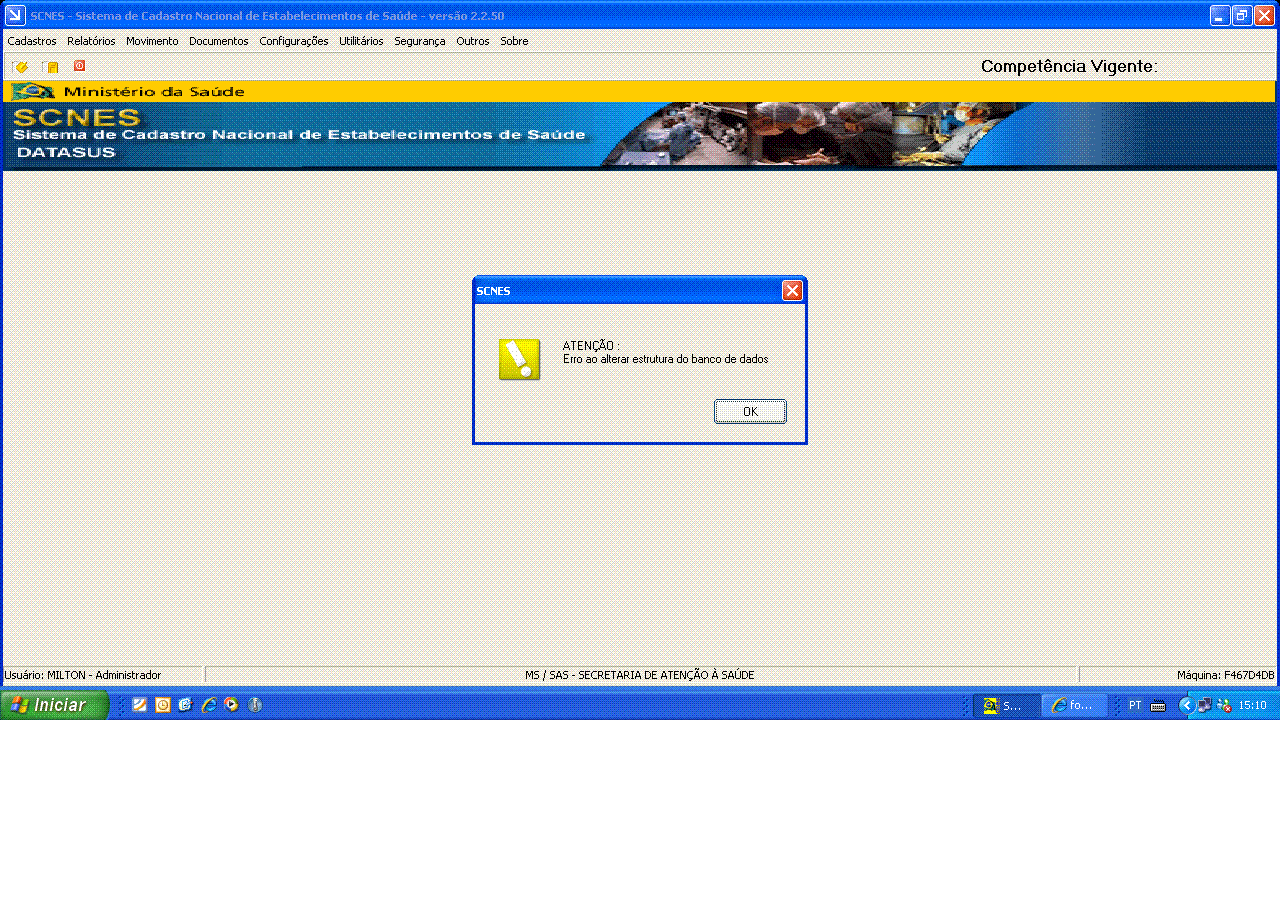Open the PT language bar selector

[x=1135, y=705]
